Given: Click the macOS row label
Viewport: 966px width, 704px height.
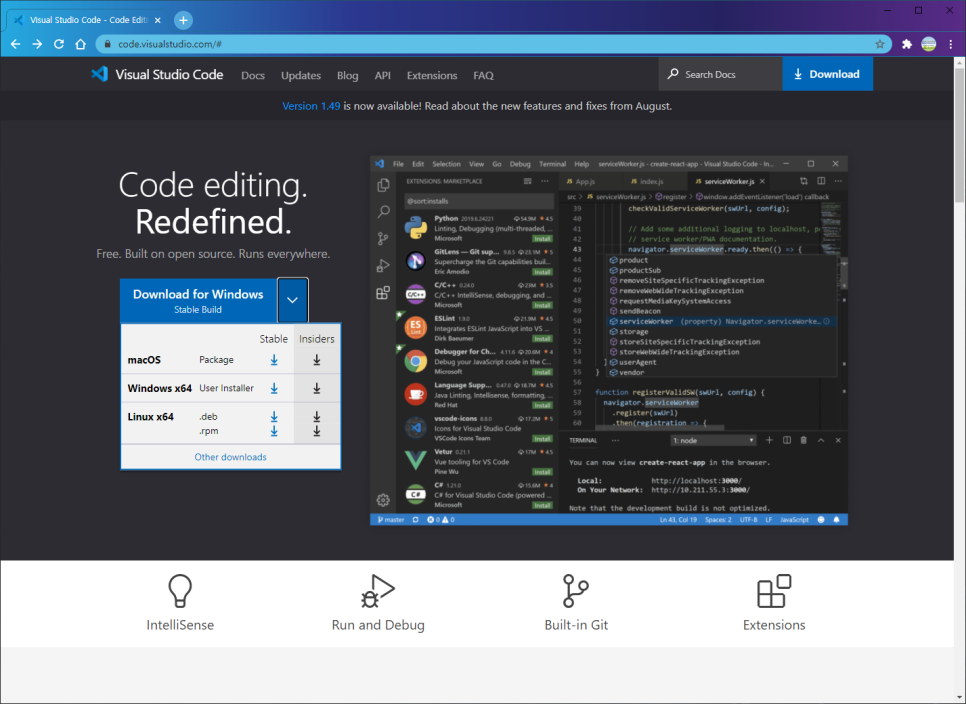Looking at the screenshot, I should [x=144, y=360].
